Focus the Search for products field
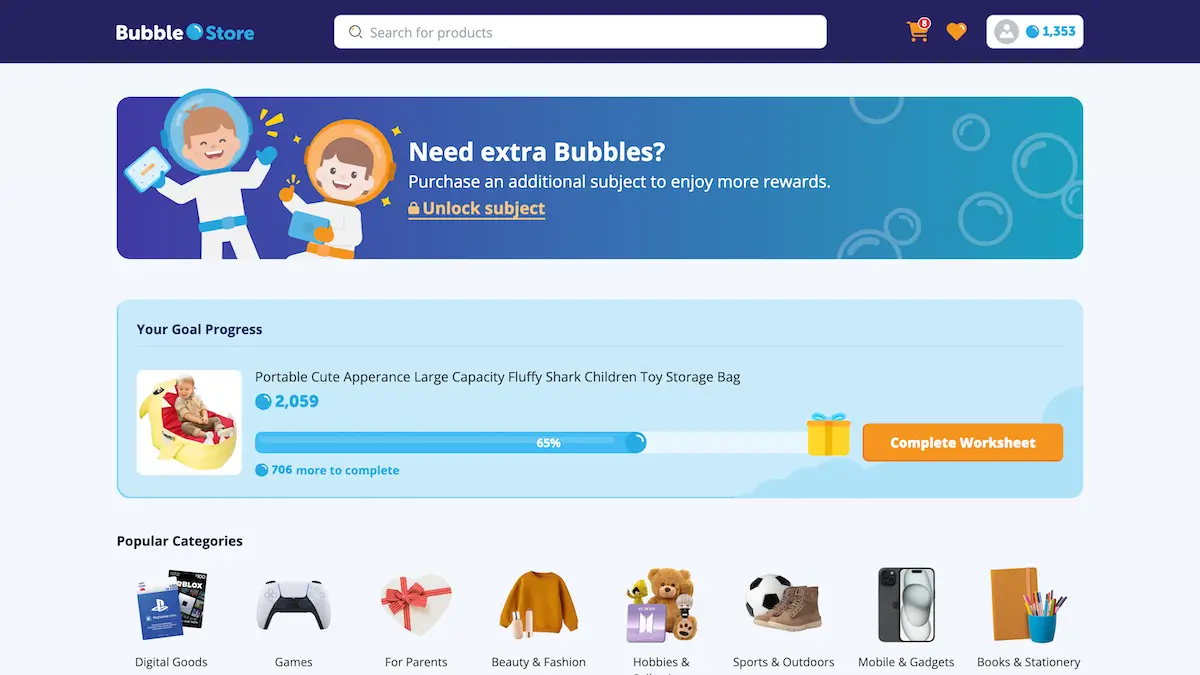This screenshot has height=675, width=1200. coord(580,32)
